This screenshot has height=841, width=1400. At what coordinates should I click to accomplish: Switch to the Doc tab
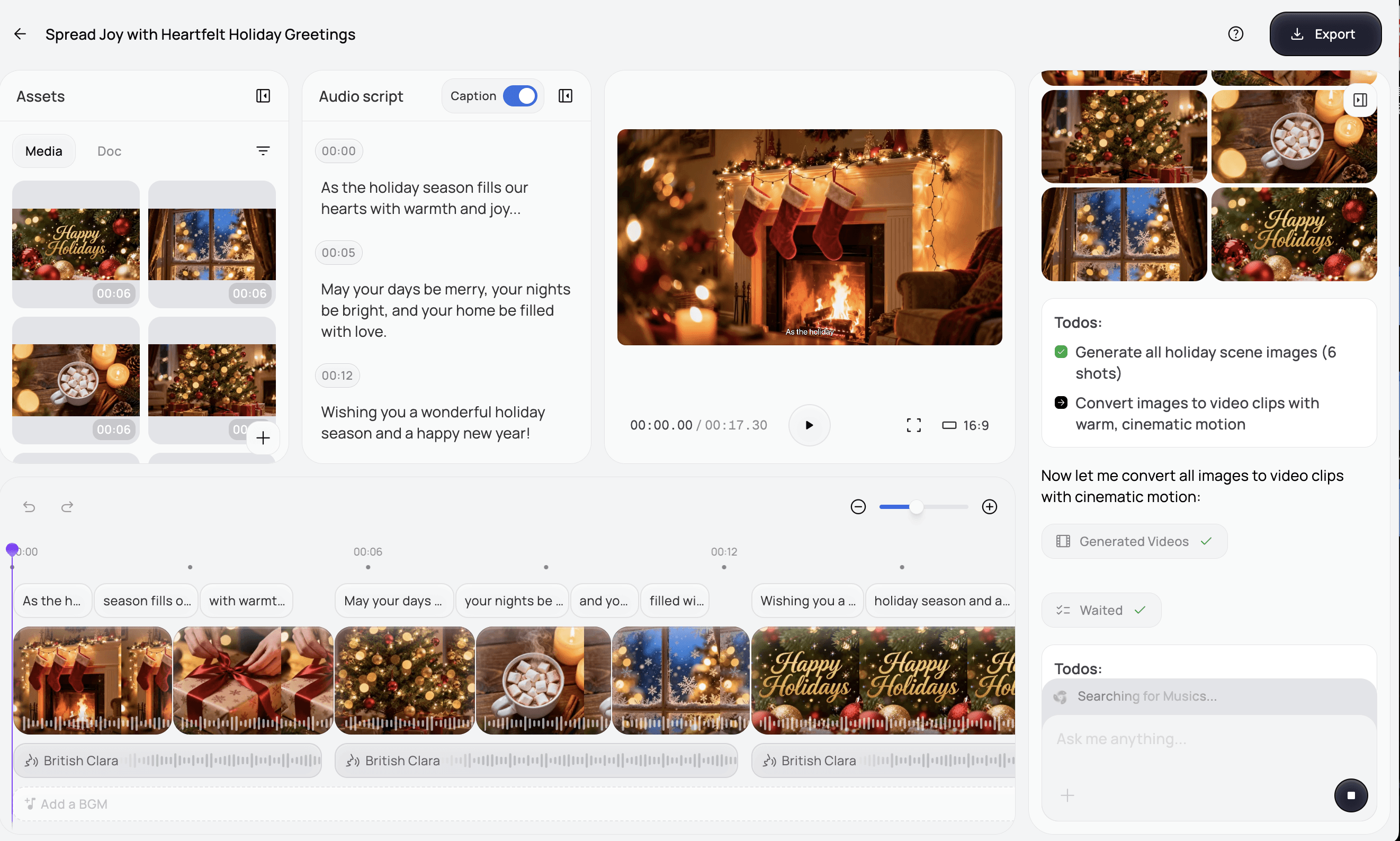point(109,151)
